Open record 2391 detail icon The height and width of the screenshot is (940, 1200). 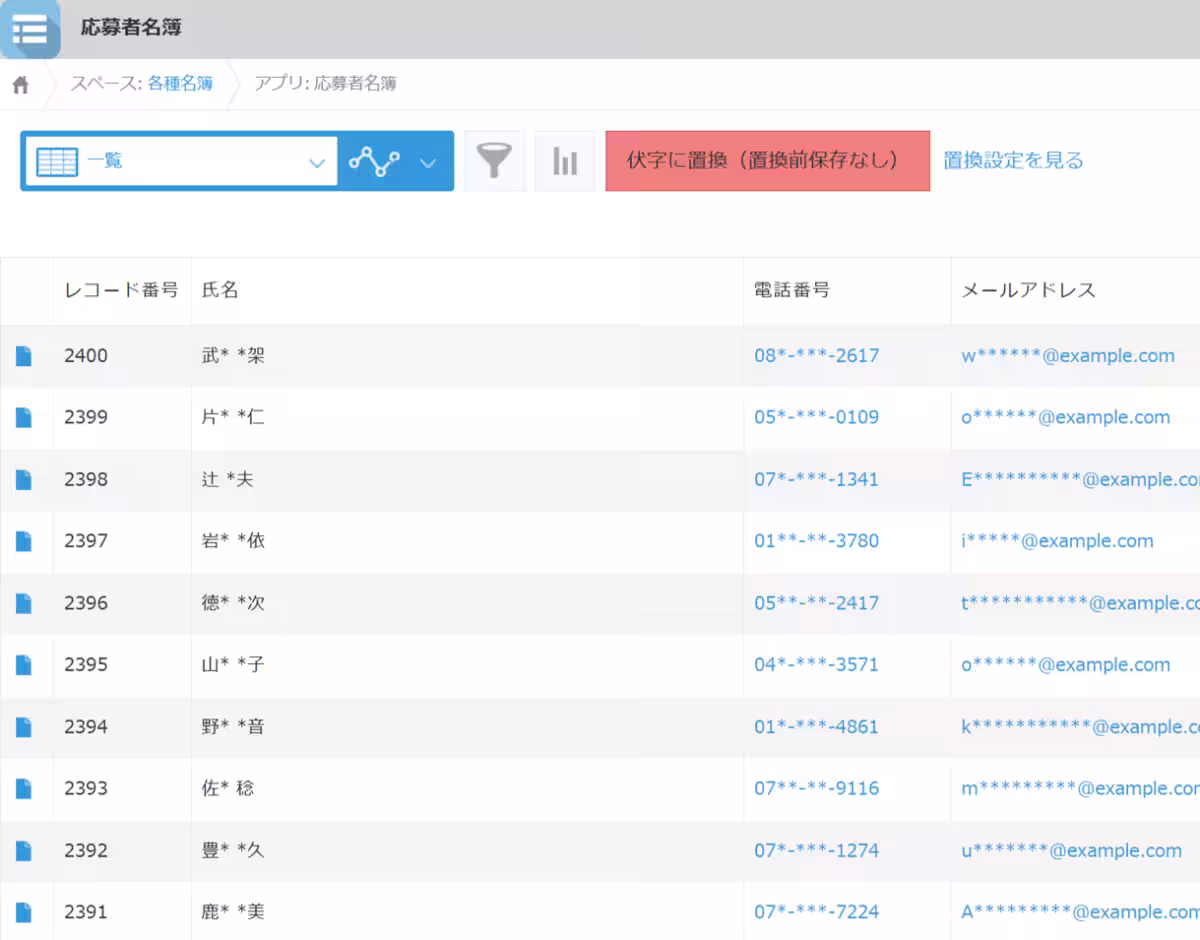click(x=23, y=912)
